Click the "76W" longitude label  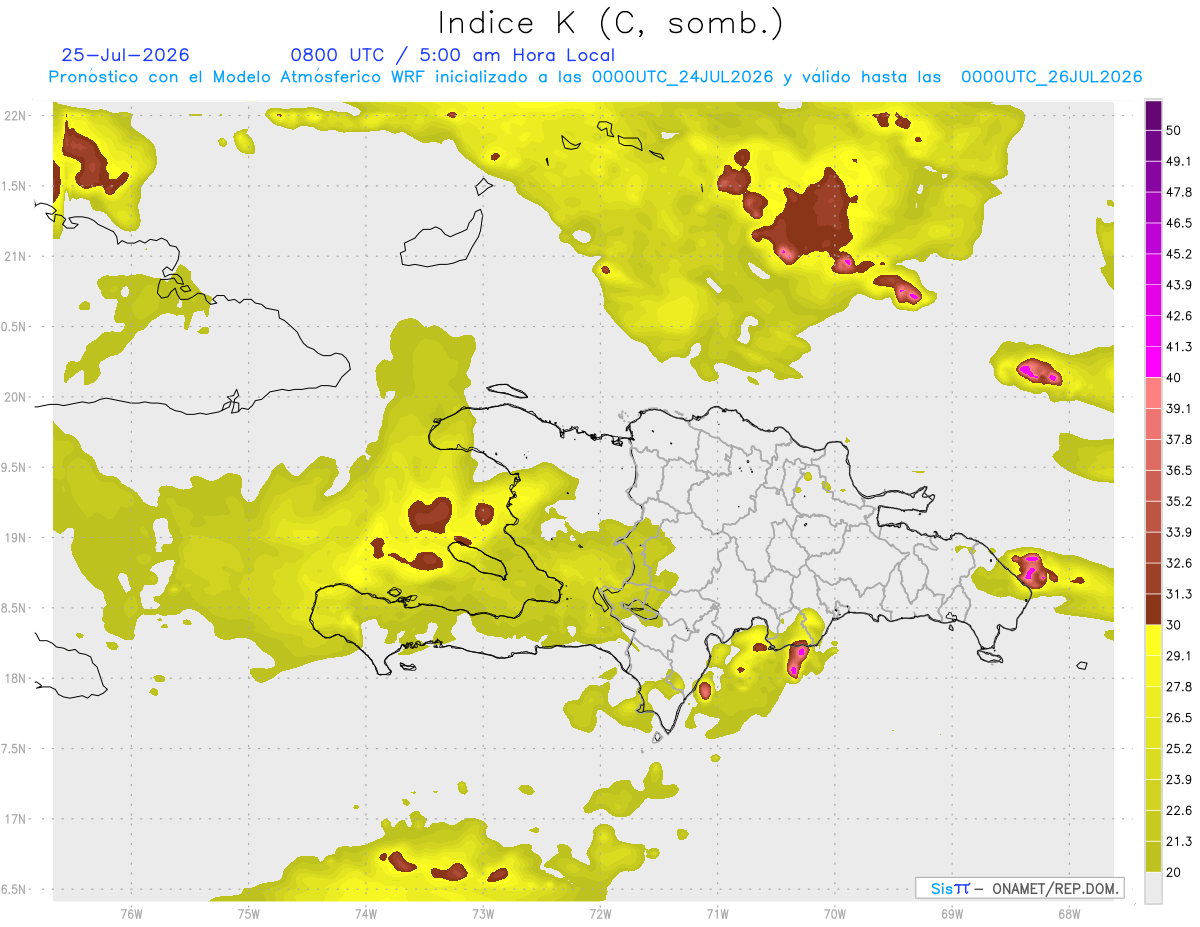click(x=131, y=913)
